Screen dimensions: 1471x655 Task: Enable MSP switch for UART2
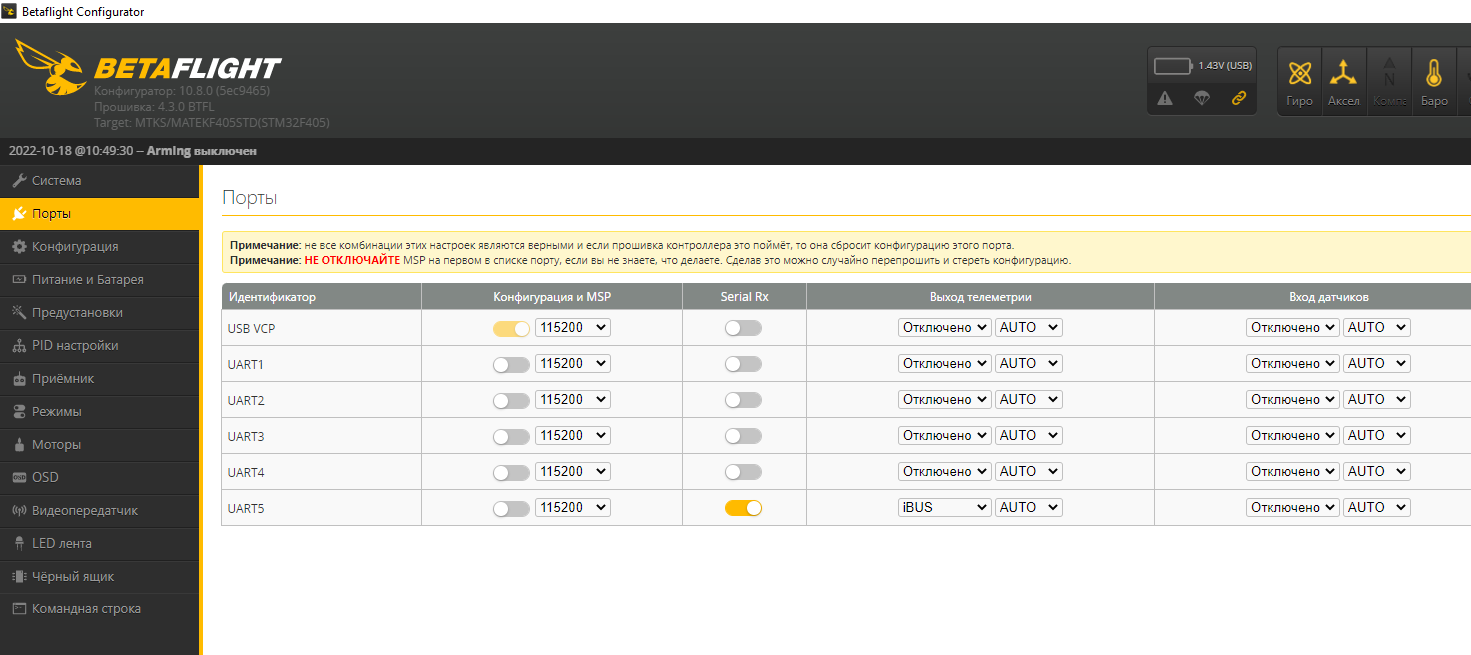pyautogui.click(x=511, y=400)
